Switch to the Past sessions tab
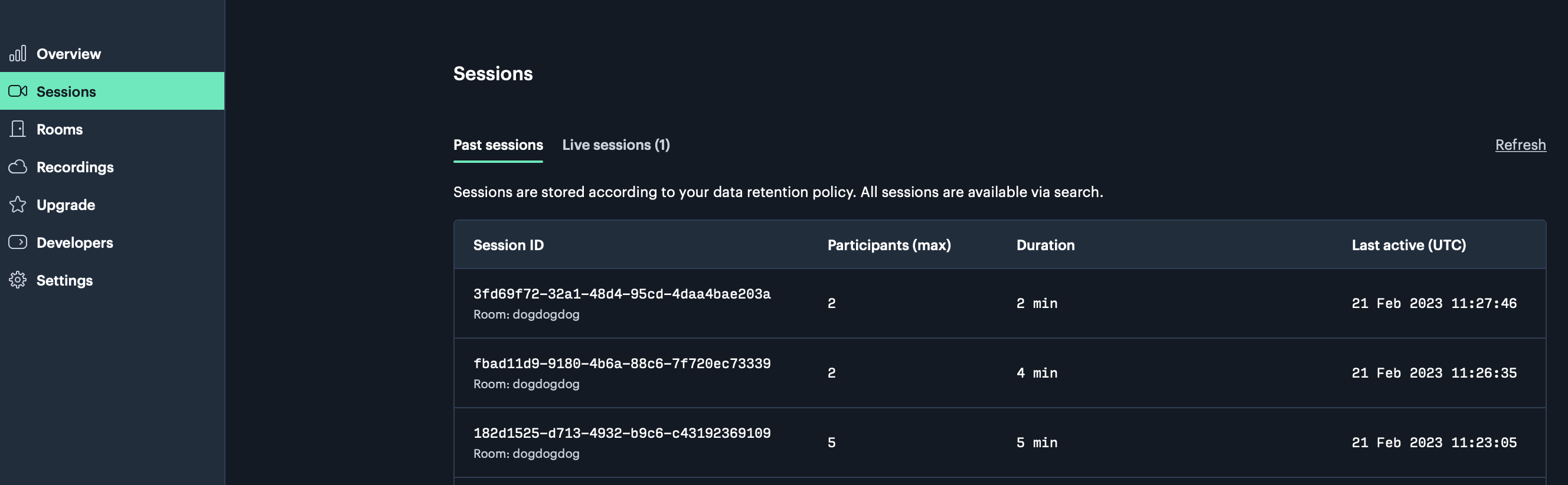This screenshot has height=485, width=1568. tap(498, 145)
